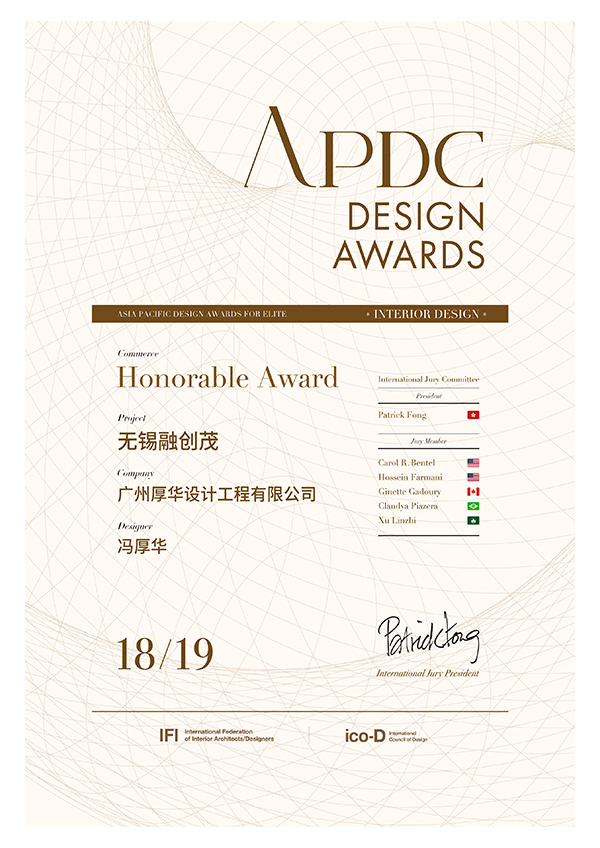Click the IFI logo at the bottom
The height and width of the screenshot is (848, 600).
click(x=168, y=735)
